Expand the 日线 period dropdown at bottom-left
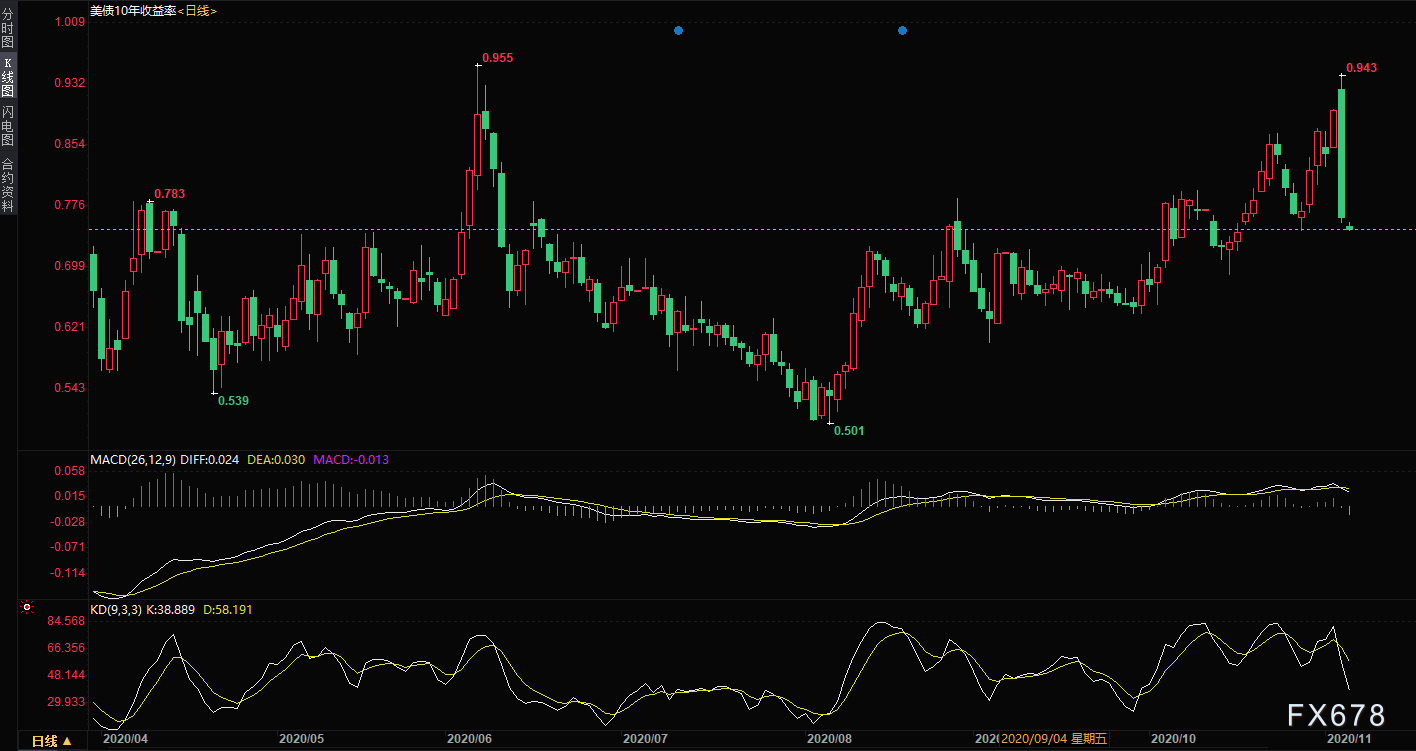The height and width of the screenshot is (751, 1416). [51, 741]
